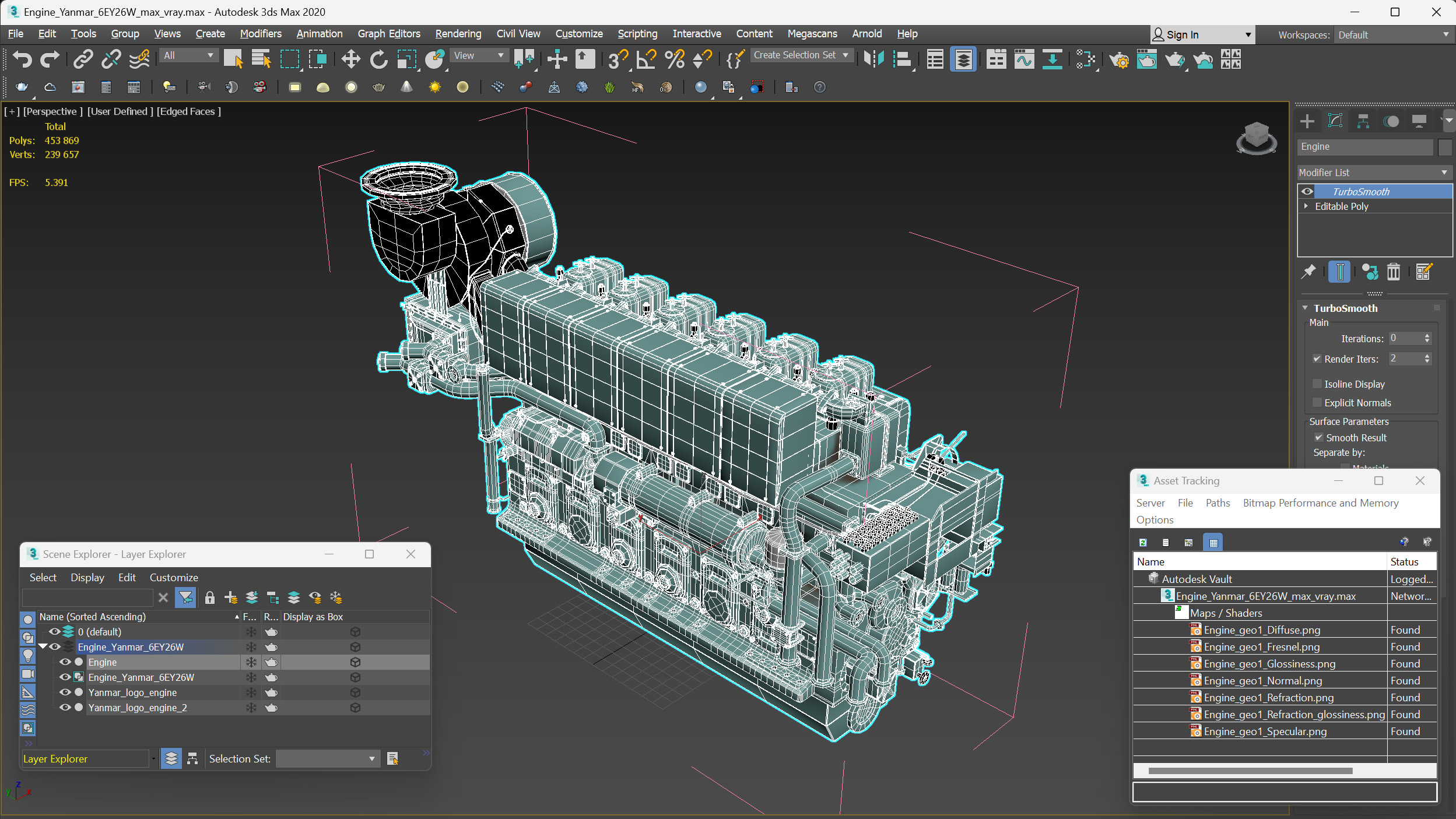Choose the Select and Move tool
1456x819 pixels.
click(350, 59)
